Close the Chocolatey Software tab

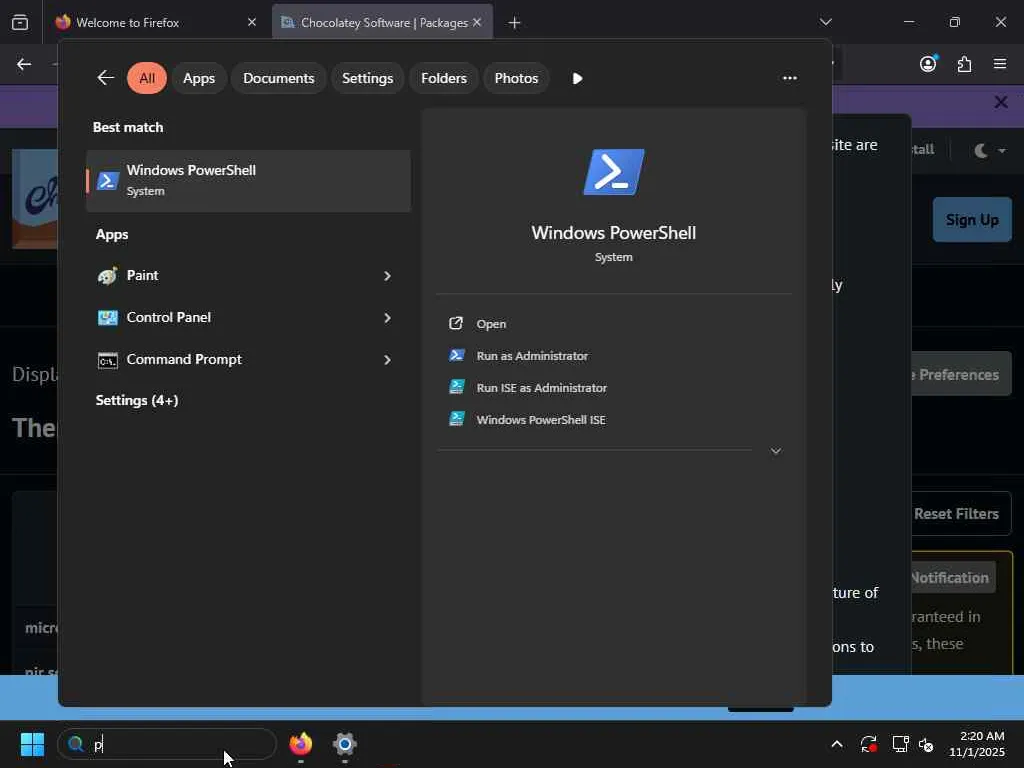point(477,22)
